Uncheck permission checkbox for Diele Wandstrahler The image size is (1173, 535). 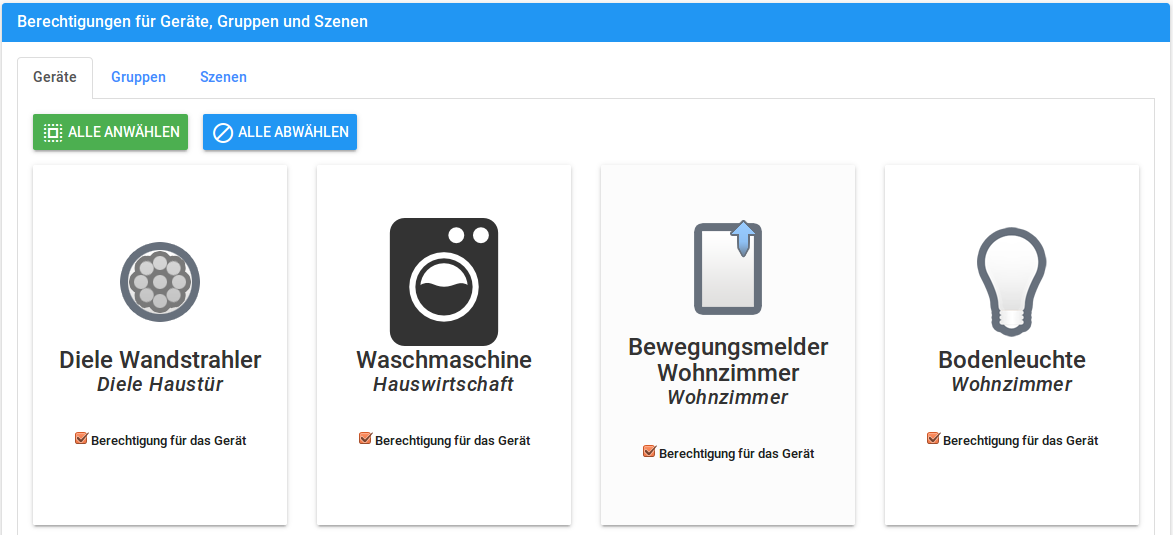click(82, 439)
